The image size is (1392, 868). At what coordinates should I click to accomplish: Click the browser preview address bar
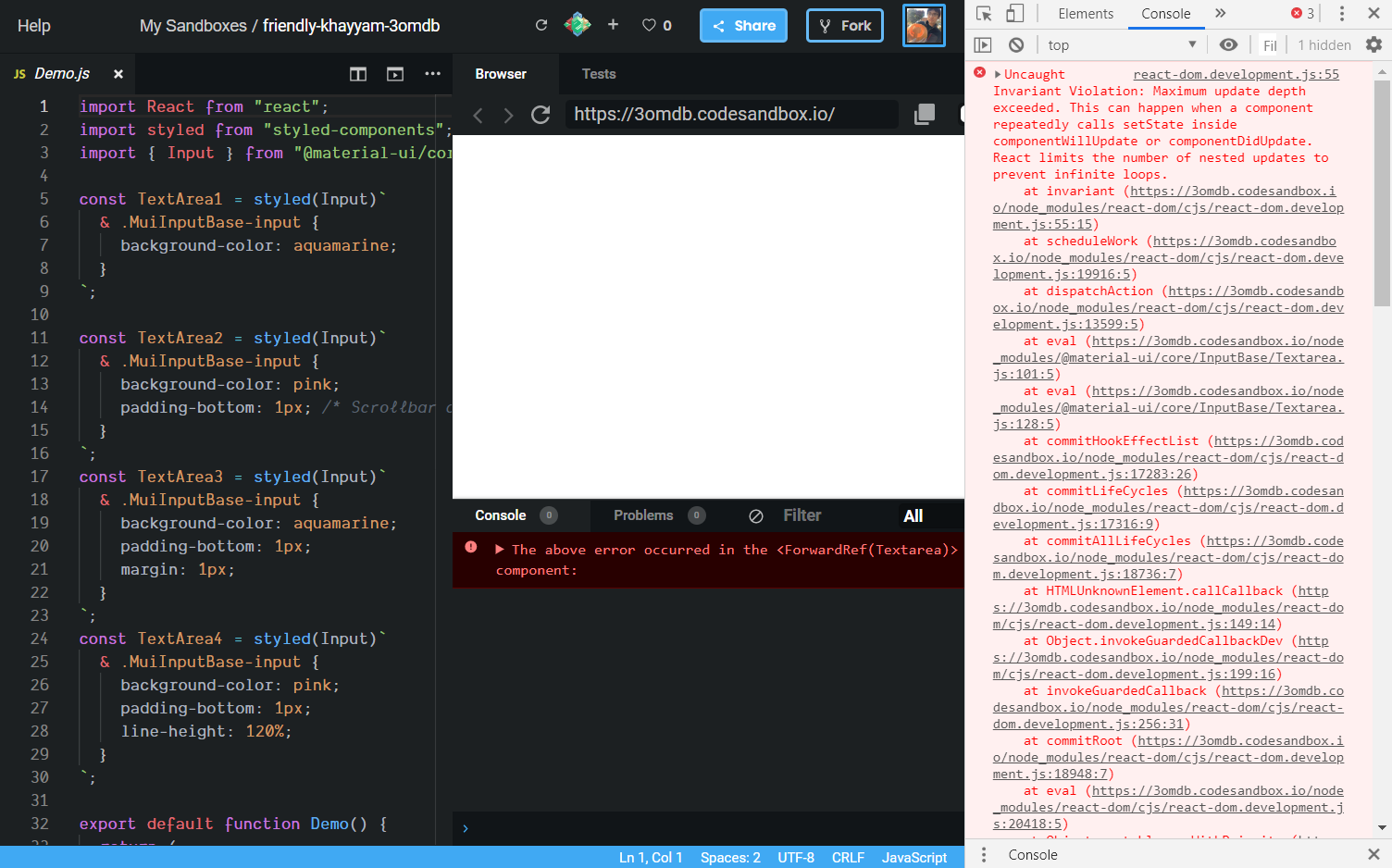[x=731, y=114]
